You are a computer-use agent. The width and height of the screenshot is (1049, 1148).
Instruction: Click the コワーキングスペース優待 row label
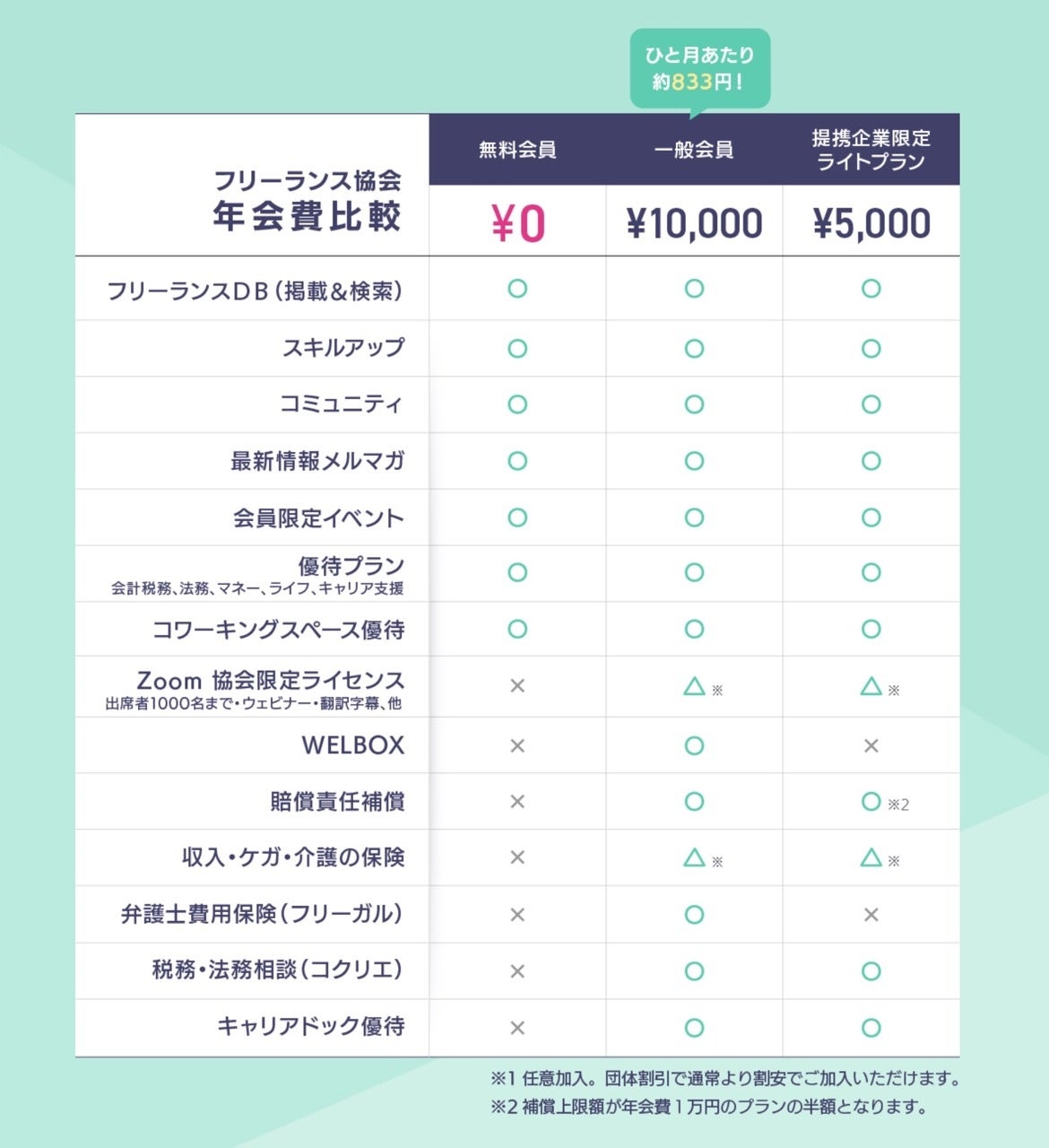pos(278,630)
